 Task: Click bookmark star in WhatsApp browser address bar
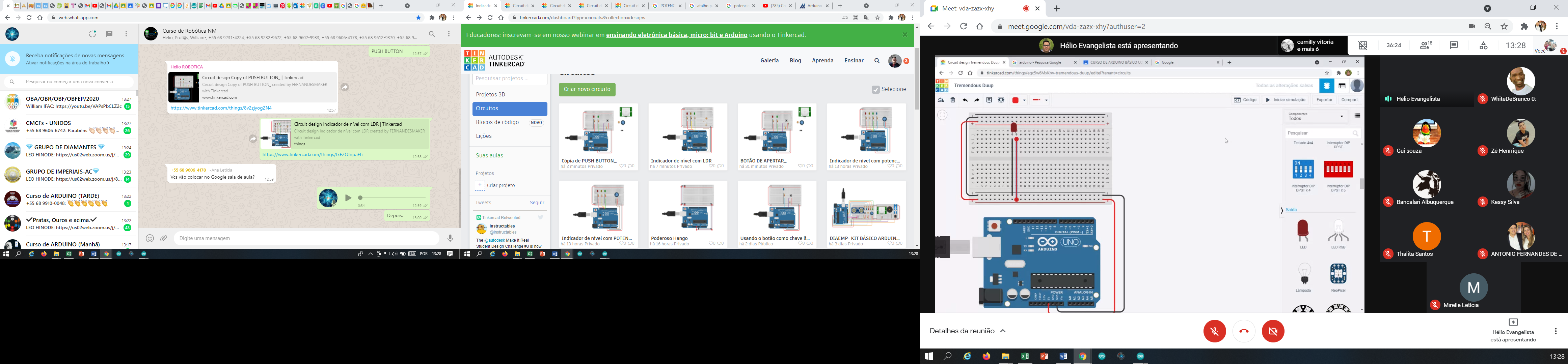coord(418,18)
